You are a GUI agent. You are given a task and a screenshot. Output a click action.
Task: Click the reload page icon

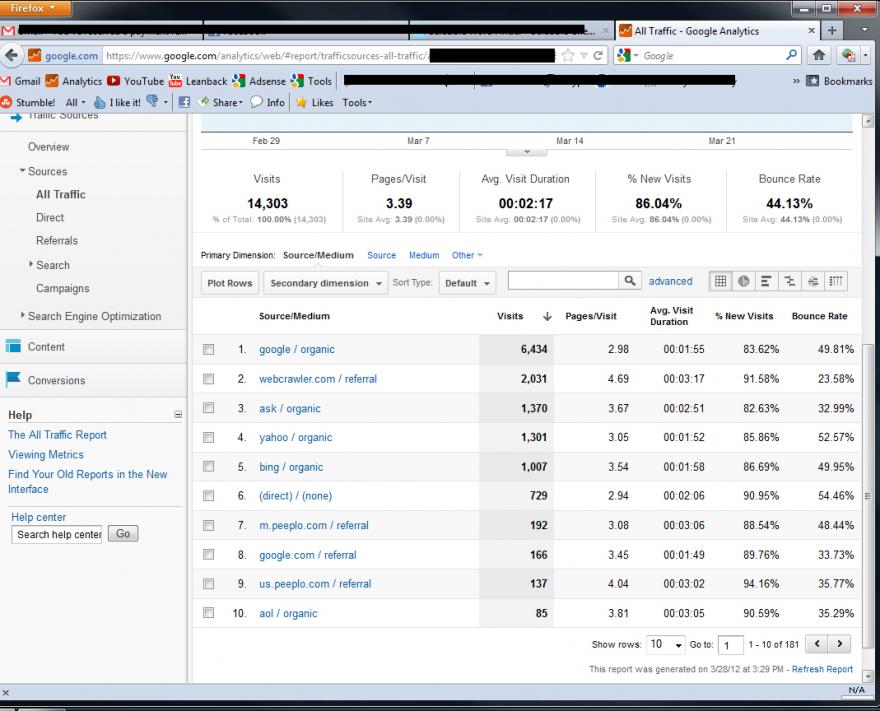[x=598, y=55]
